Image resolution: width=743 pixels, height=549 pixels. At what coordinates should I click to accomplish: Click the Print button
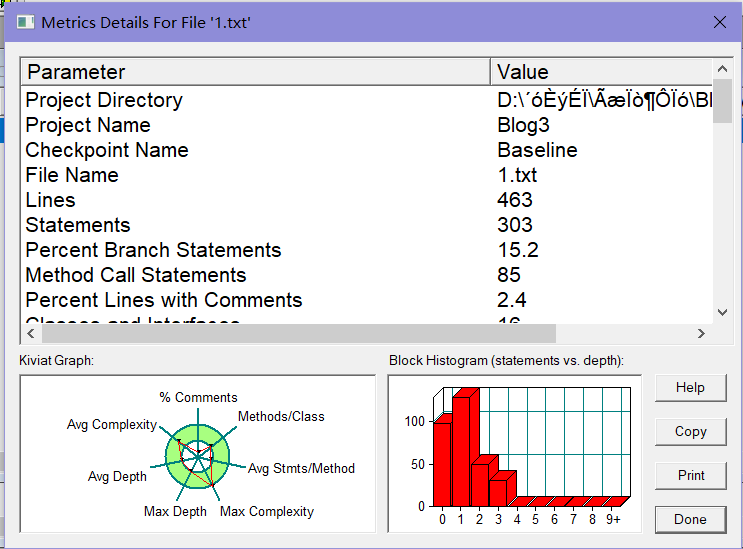click(x=690, y=476)
